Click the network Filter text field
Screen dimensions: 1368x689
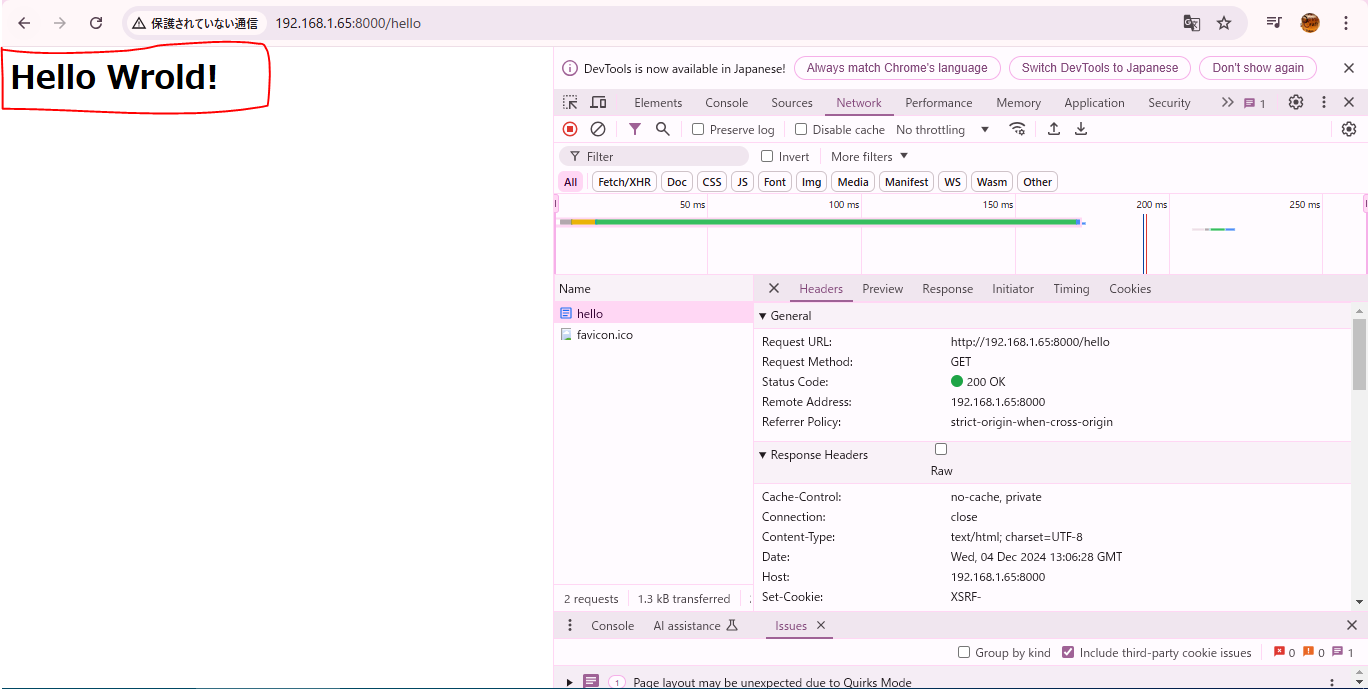[x=654, y=156]
